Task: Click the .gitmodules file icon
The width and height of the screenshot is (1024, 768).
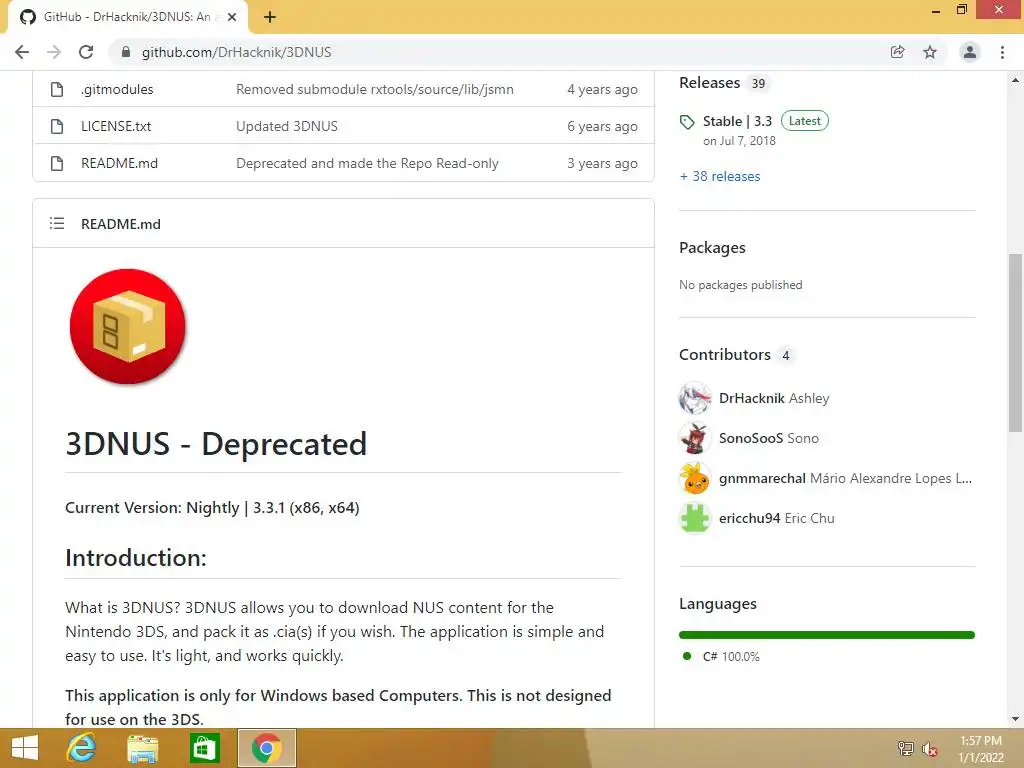Action: point(57,89)
